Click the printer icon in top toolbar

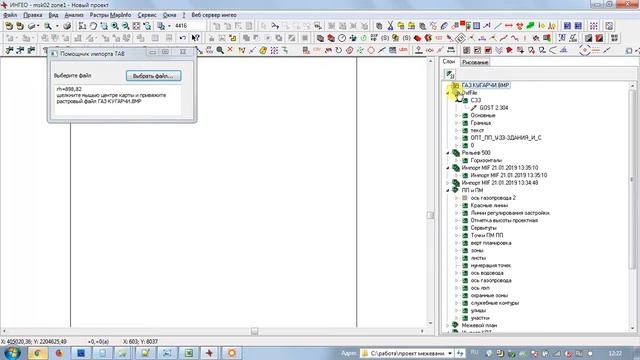click(67, 26)
